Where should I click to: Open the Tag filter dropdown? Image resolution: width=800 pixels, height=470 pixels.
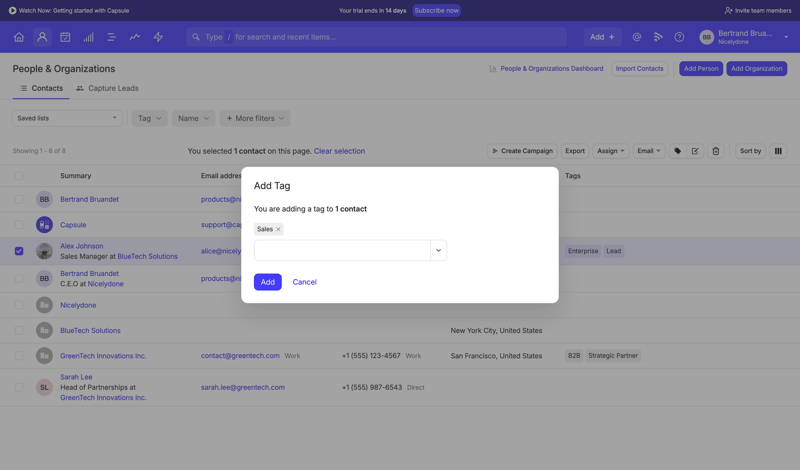(x=149, y=118)
